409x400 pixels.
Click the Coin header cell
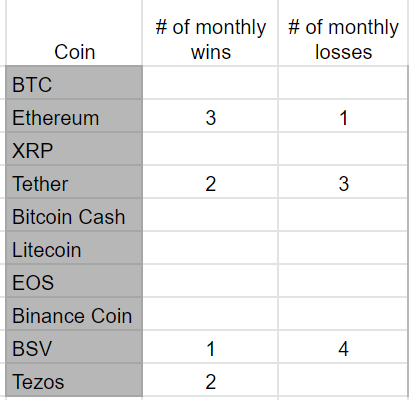click(74, 33)
